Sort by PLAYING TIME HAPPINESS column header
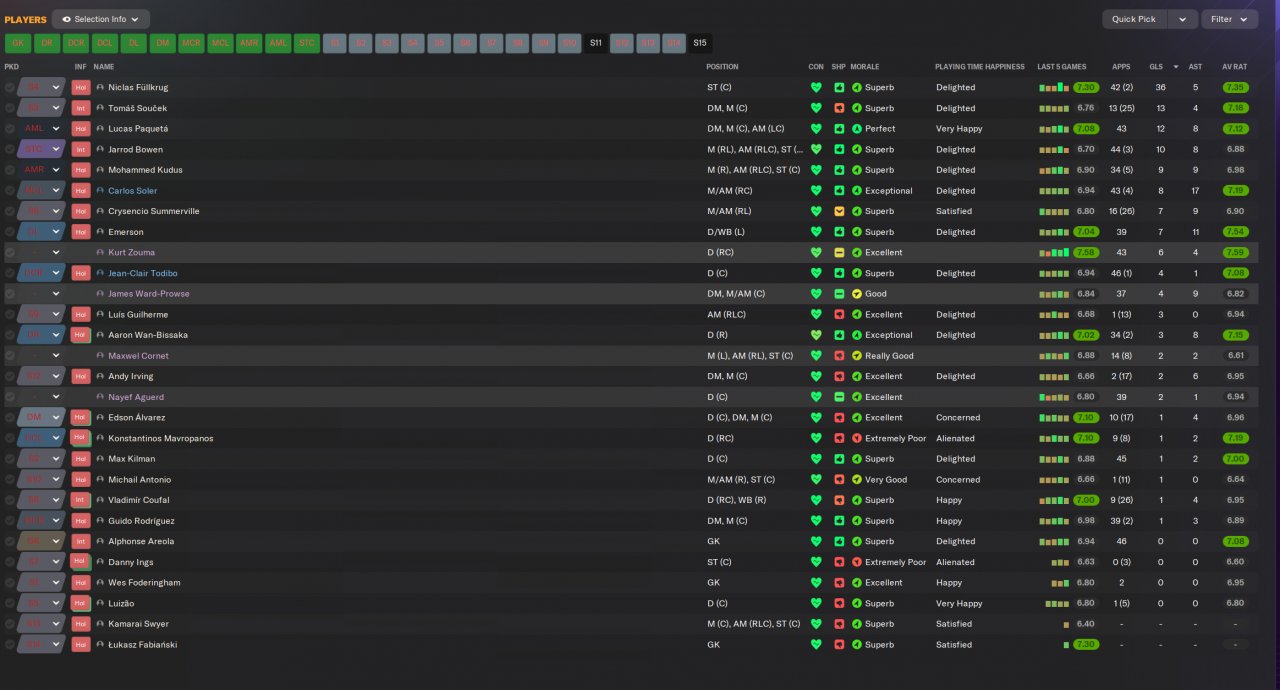The image size is (1280, 690). click(x=980, y=67)
